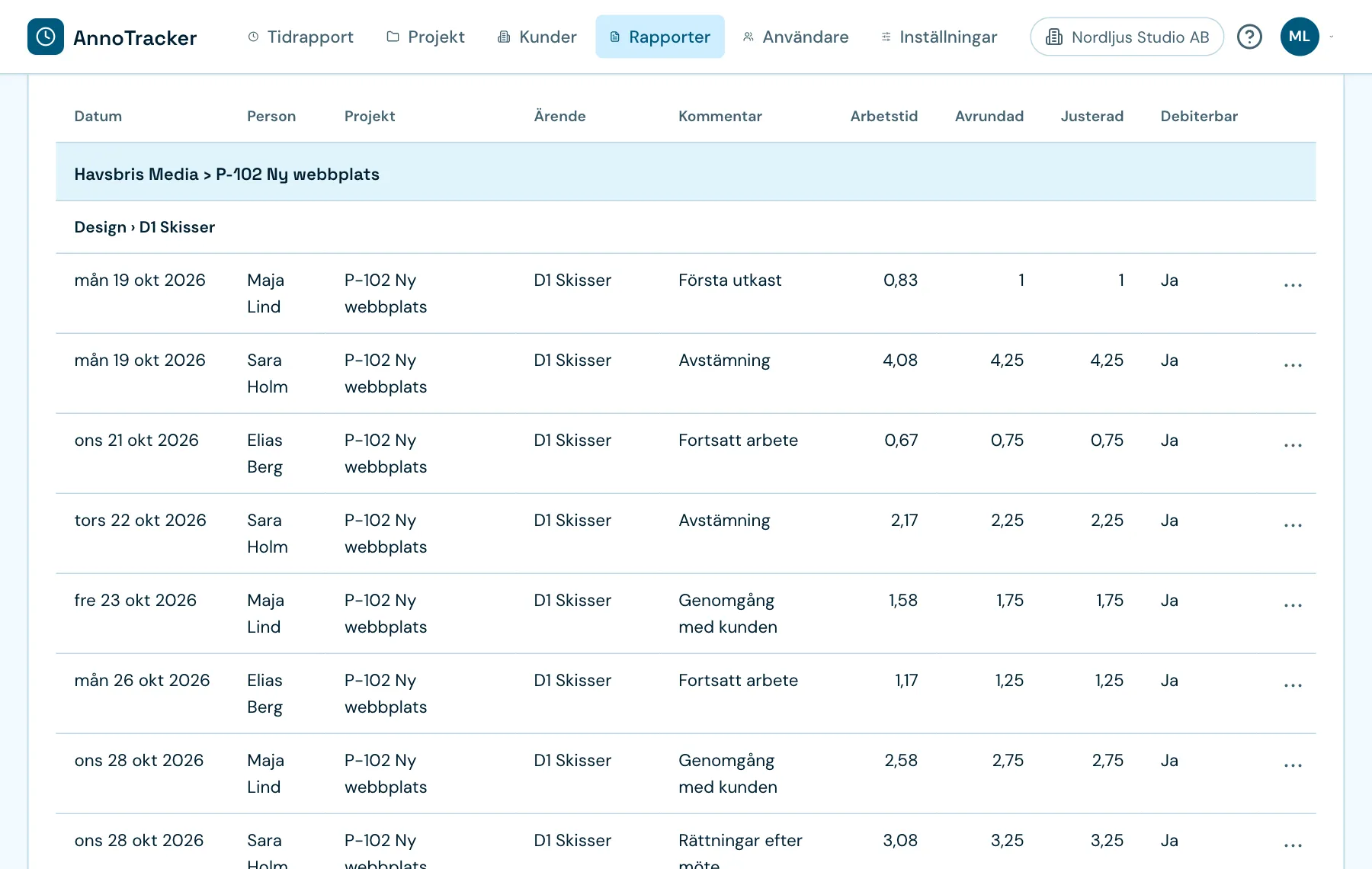Click the 1,58 Arbetstid value
Viewport: 1372px width, 869px height.
(x=902, y=600)
